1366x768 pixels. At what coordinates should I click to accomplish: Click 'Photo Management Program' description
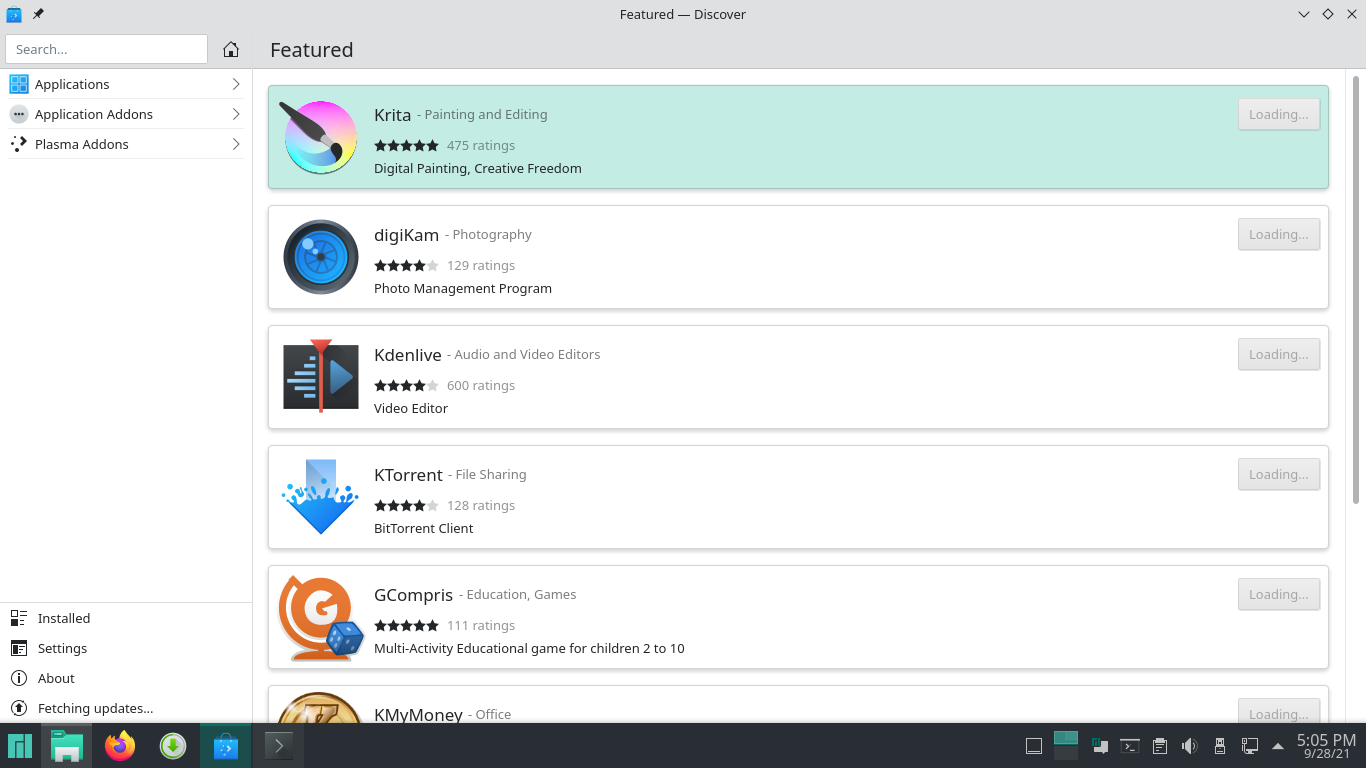(x=463, y=288)
